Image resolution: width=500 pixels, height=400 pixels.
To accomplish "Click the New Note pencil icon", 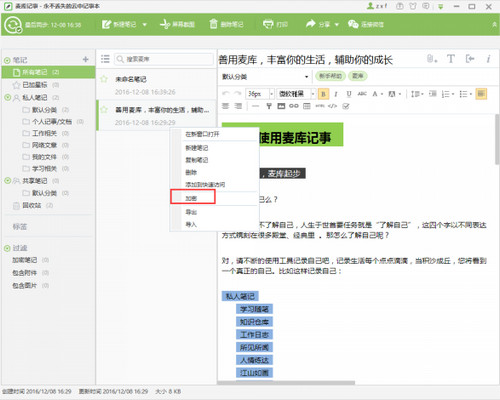I will click(106, 24).
